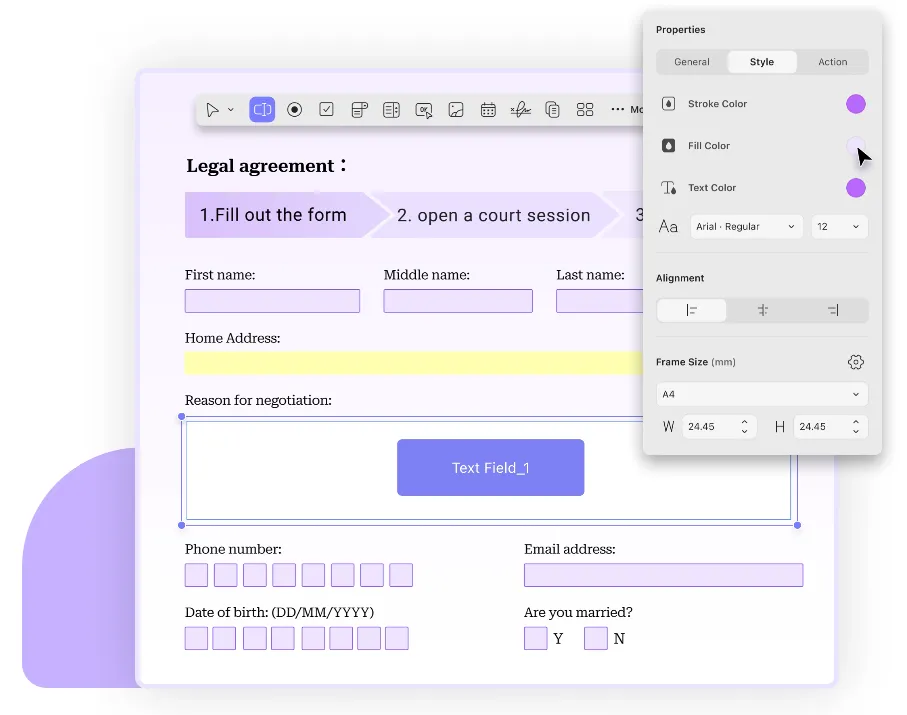907x715 pixels.
Task: Click the first Phone number box
Action: click(196, 575)
